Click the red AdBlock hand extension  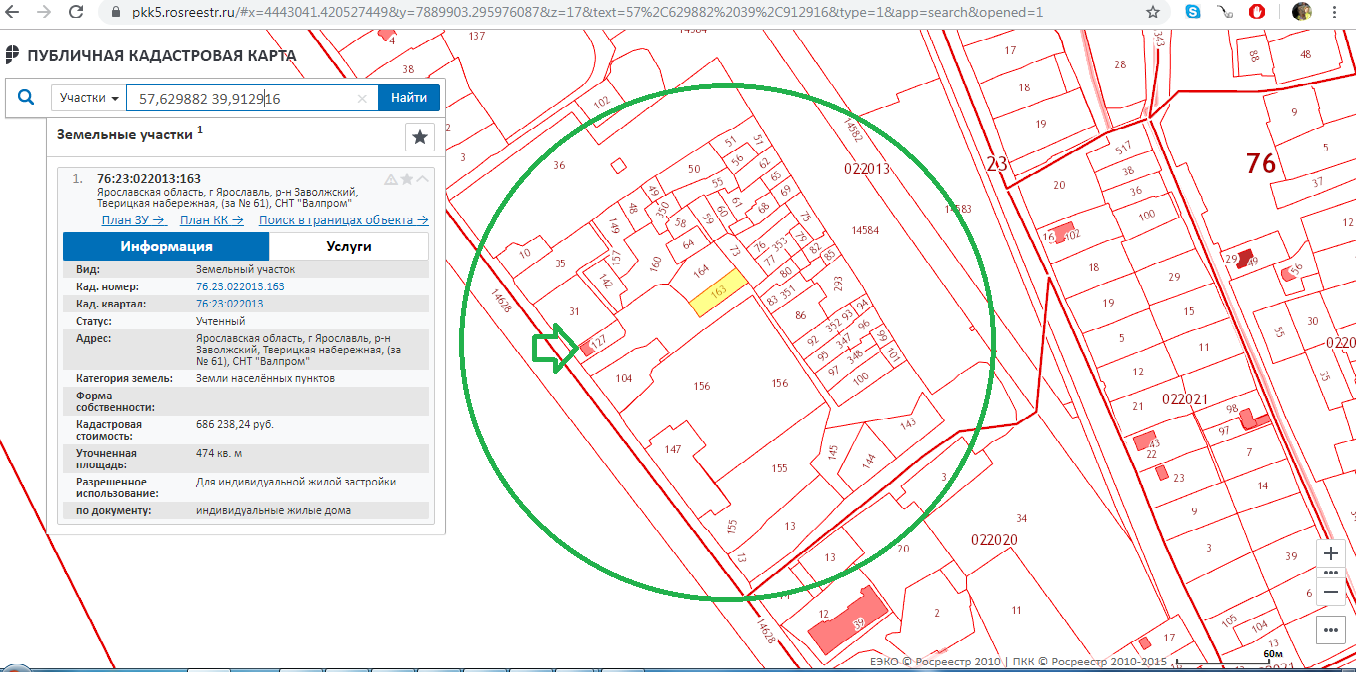1258,12
